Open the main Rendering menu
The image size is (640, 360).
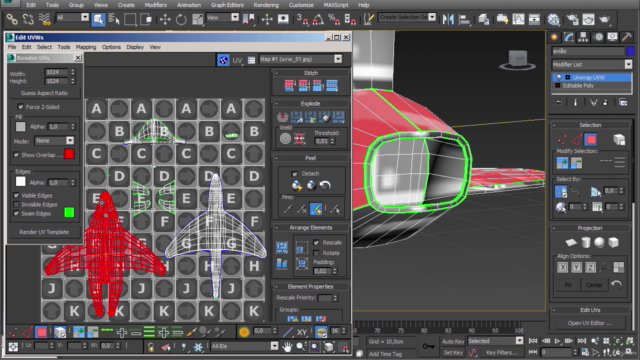point(266,5)
